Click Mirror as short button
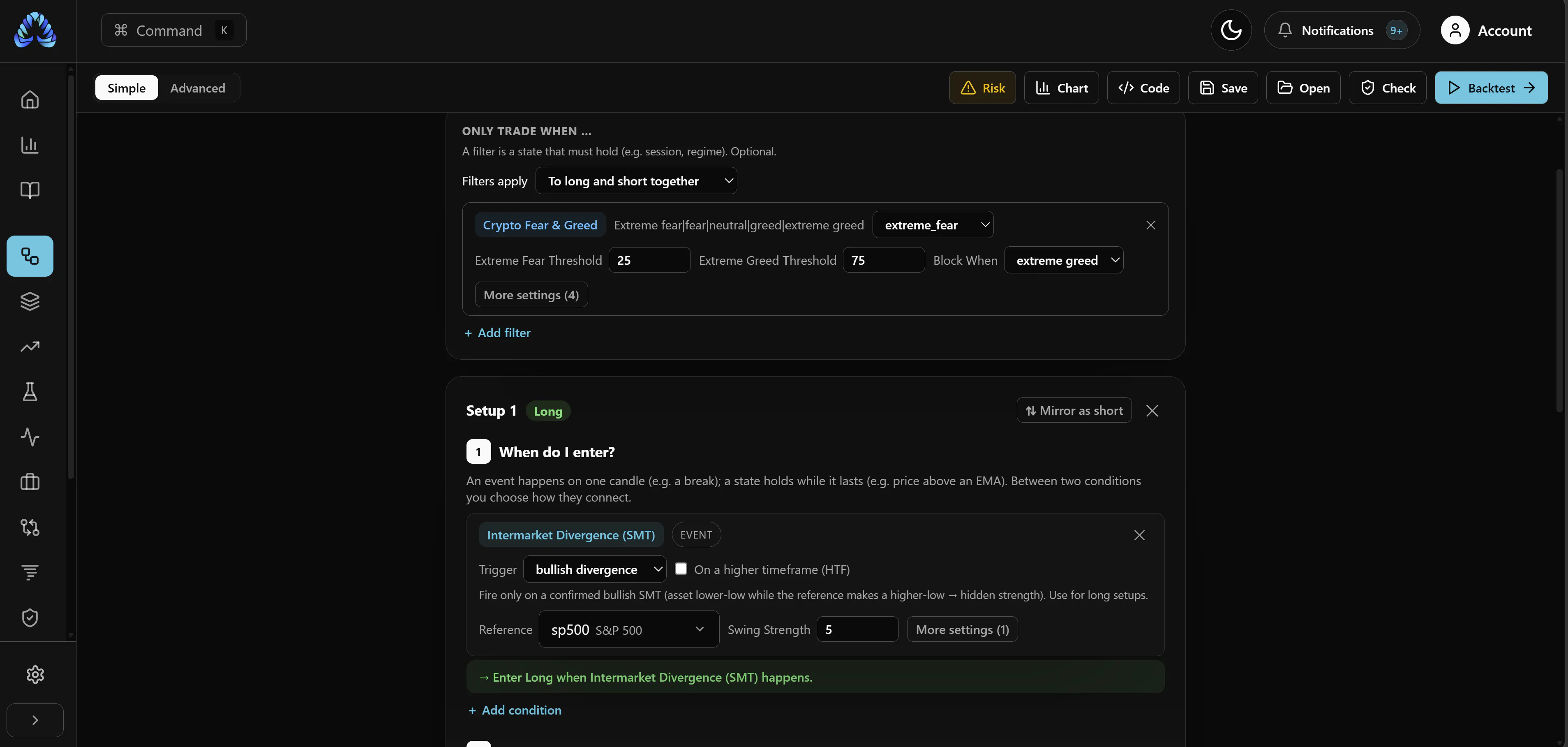 (1074, 410)
